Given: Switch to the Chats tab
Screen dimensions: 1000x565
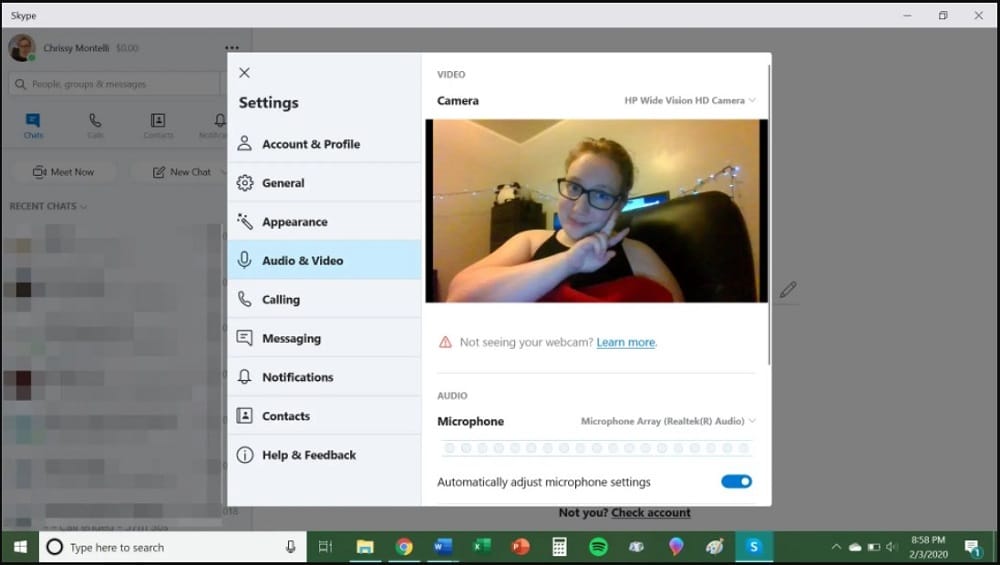Looking at the screenshot, I should 33,126.
